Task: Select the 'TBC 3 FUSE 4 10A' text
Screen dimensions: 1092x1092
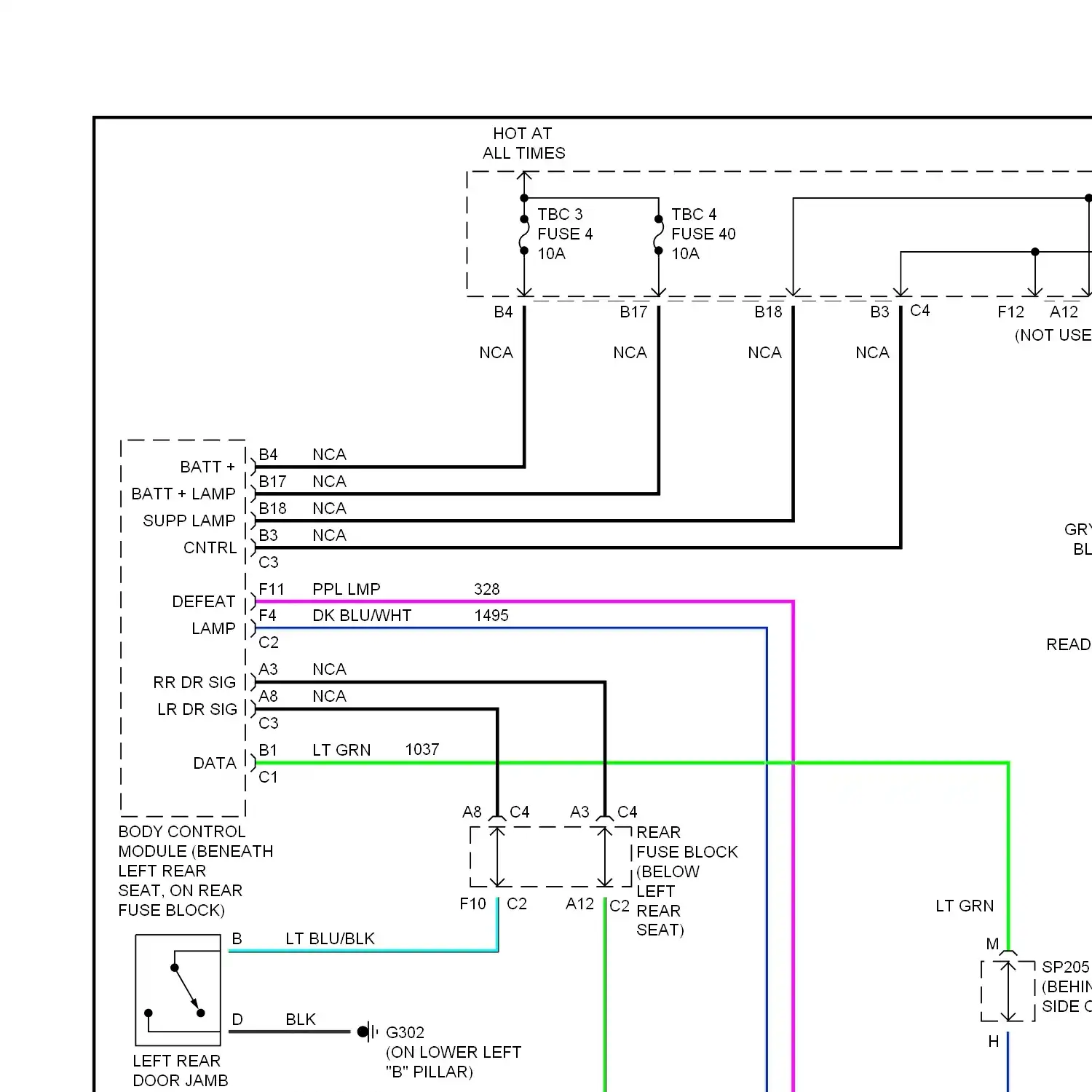Action: [x=565, y=234]
